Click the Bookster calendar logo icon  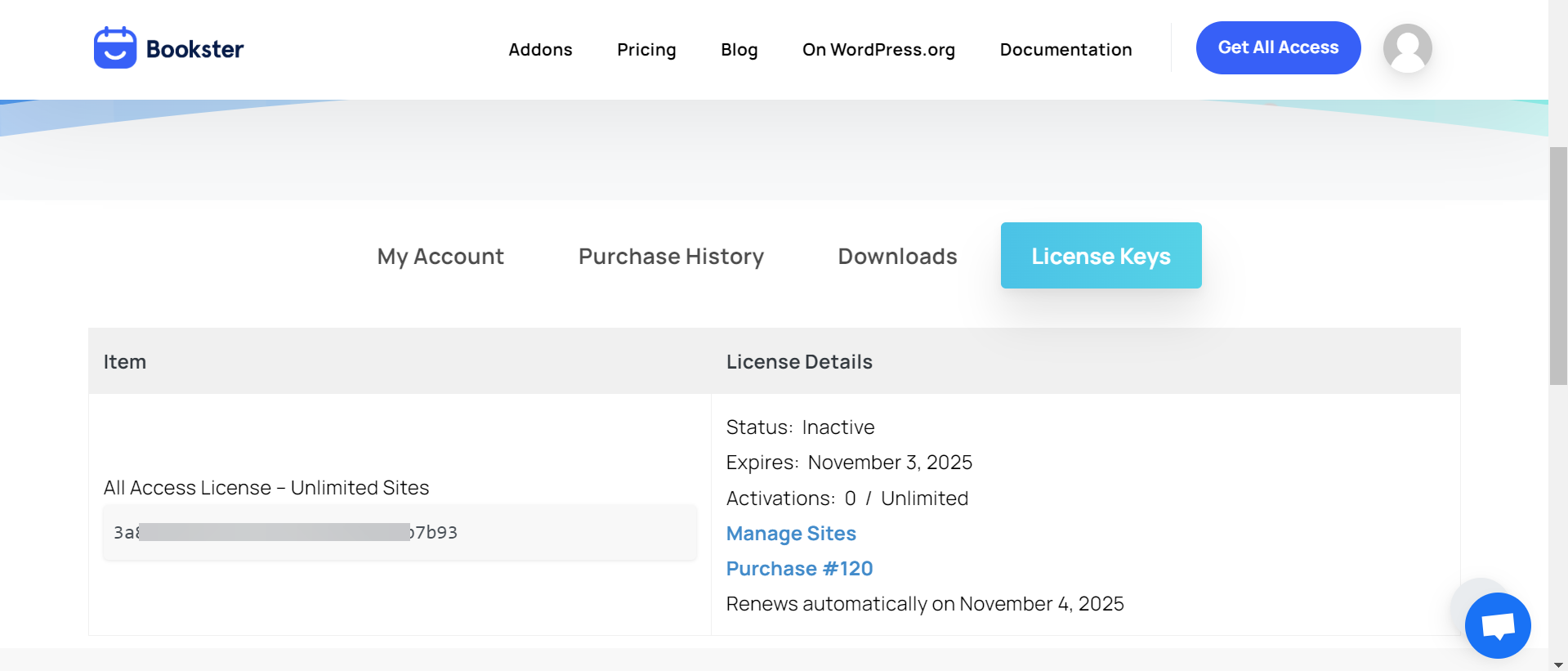click(114, 48)
